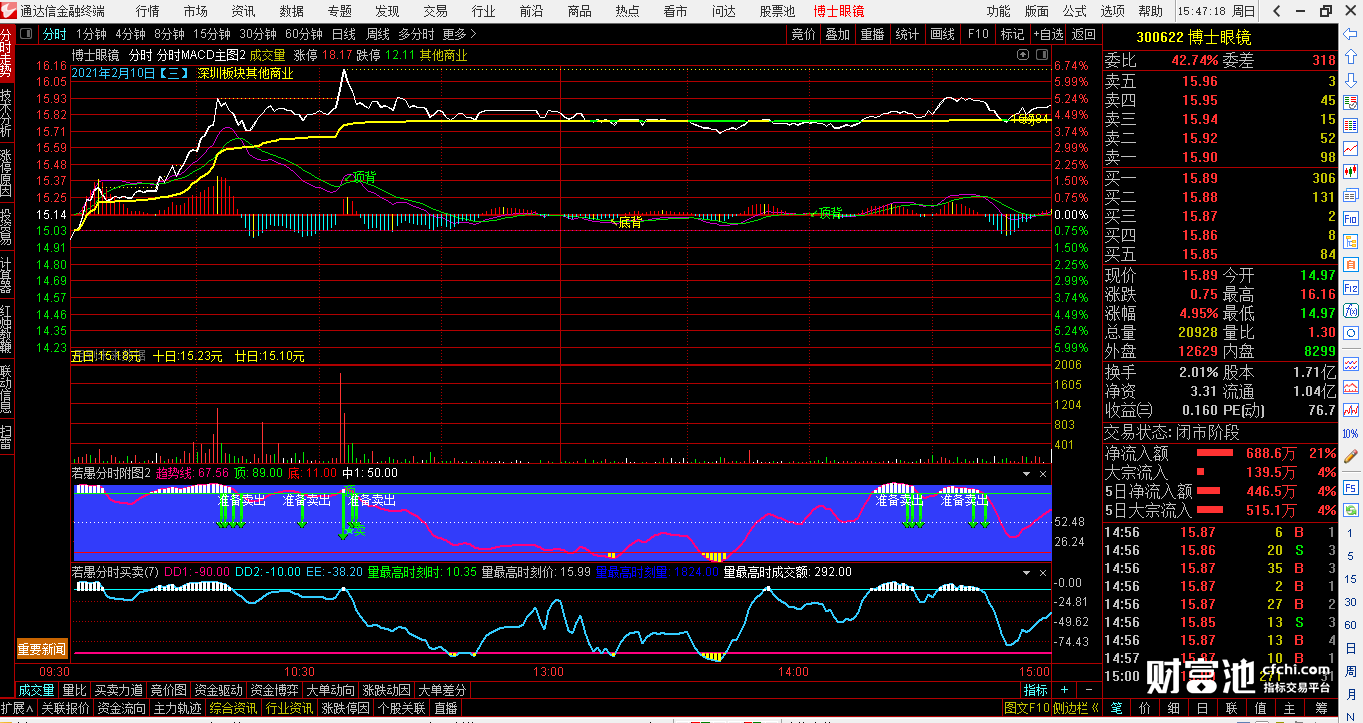
Task: Open the 重要新闻 button
Action: tap(42, 649)
